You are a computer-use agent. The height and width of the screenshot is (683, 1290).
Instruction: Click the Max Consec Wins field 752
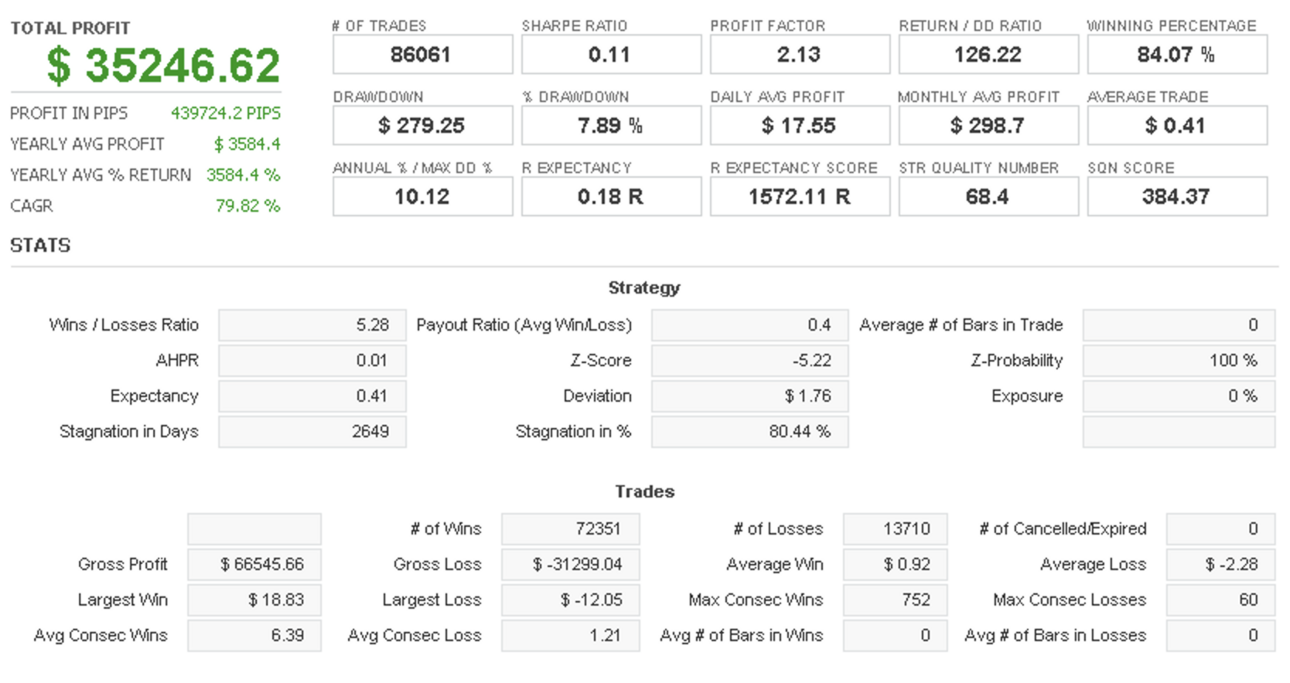tap(895, 600)
